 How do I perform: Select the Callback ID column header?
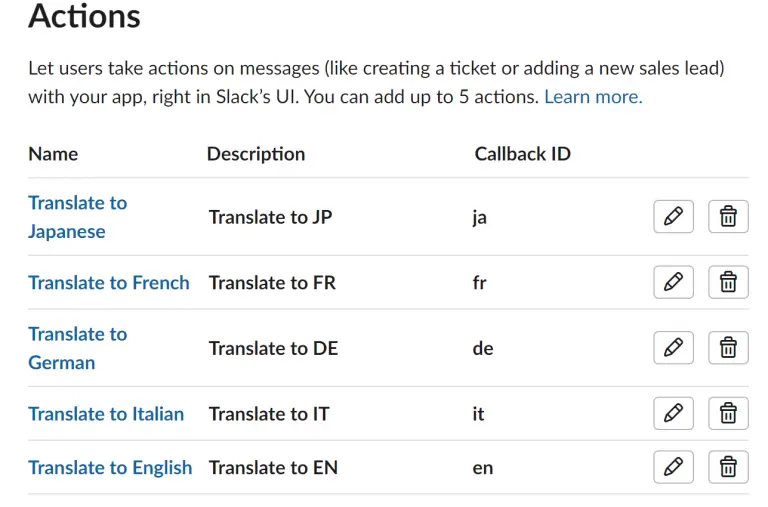pos(523,154)
